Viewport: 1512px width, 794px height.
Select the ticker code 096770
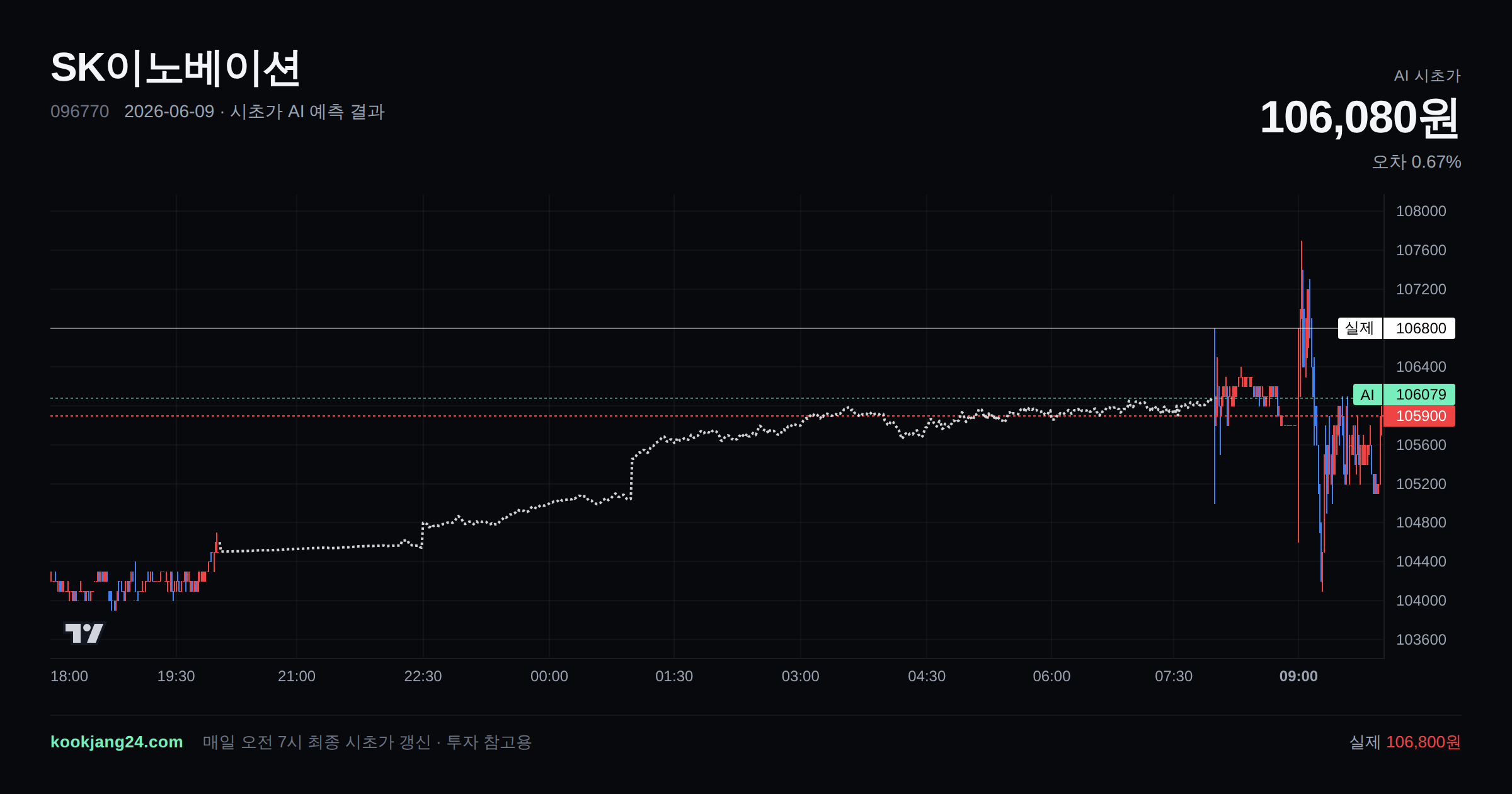click(79, 112)
